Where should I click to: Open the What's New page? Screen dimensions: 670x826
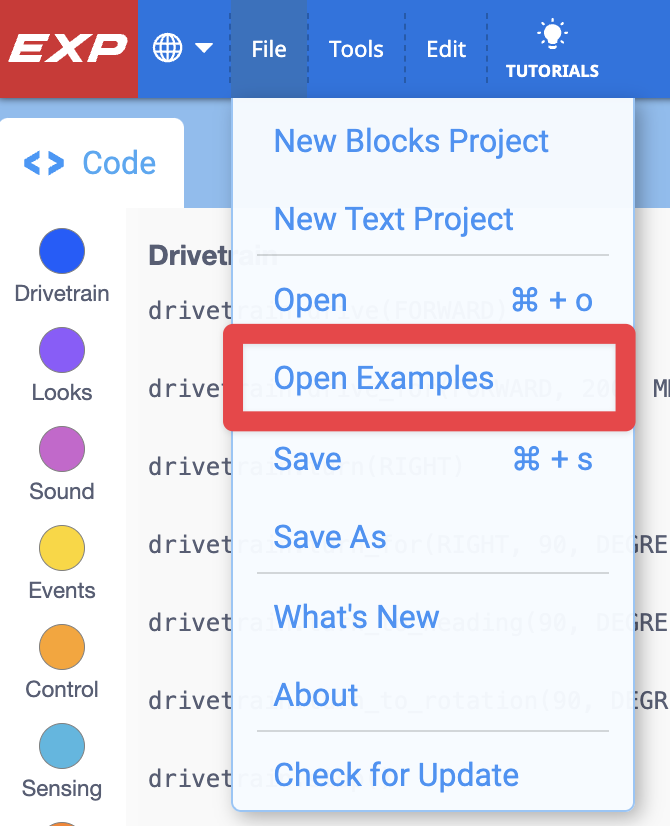click(355, 617)
